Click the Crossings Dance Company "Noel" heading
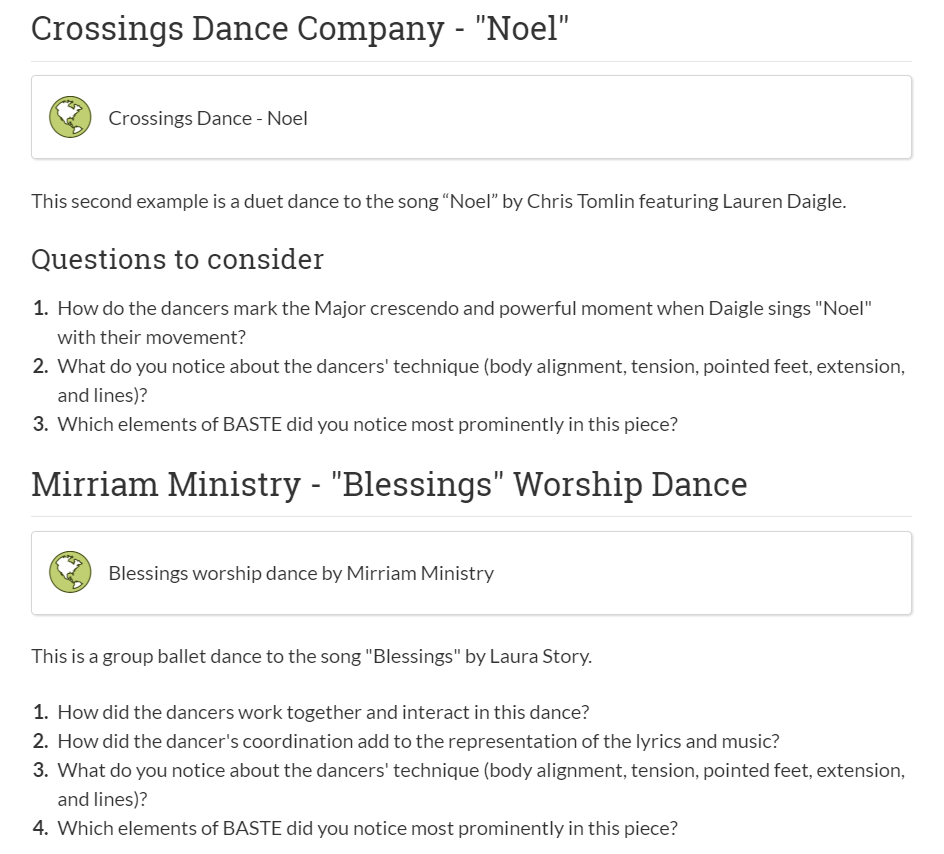 pos(300,29)
